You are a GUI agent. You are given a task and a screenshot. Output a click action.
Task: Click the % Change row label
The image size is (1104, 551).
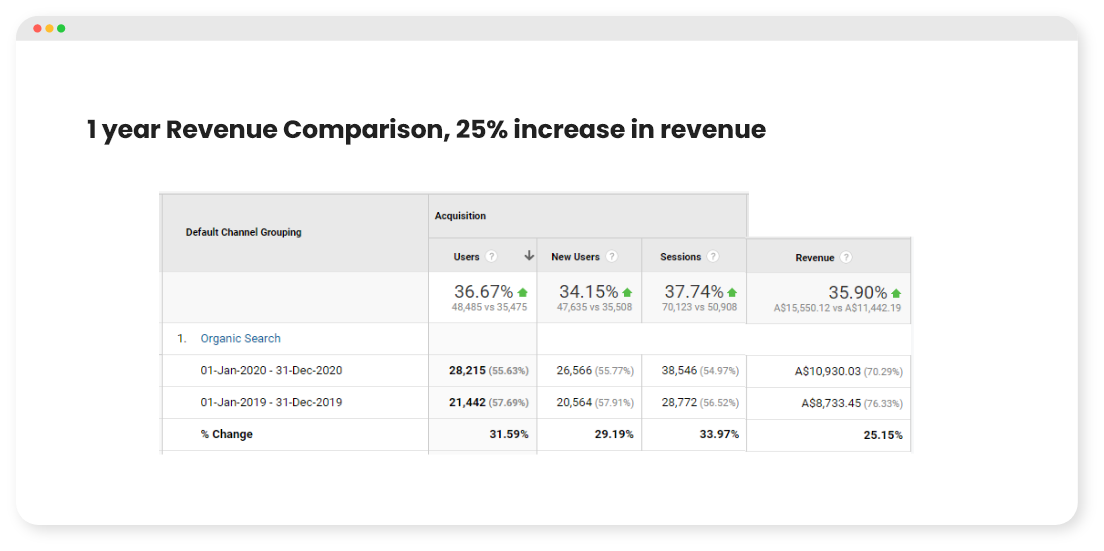tap(227, 435)
